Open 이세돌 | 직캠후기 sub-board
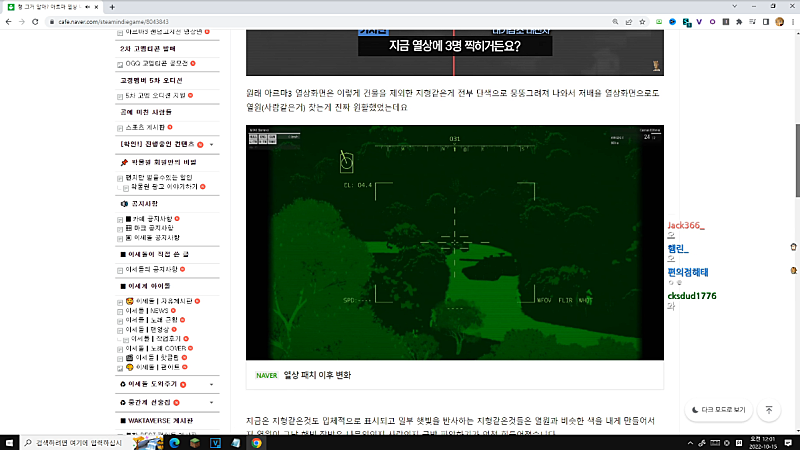The height and width of the screenshot is (450, 800). pyautogui.click(x=156, y=339)
